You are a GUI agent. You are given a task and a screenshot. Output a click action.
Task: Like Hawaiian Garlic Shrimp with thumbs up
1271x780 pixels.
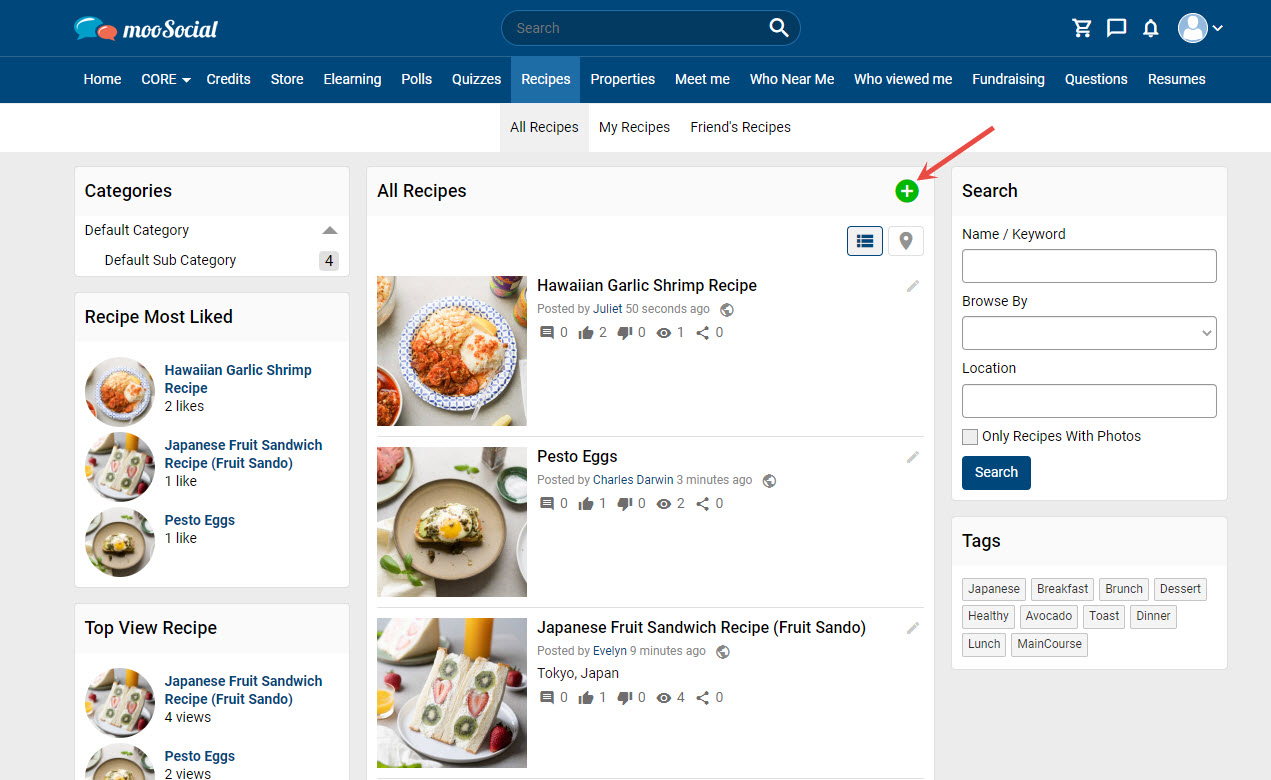pyautogui.click(x=586, y=333)
